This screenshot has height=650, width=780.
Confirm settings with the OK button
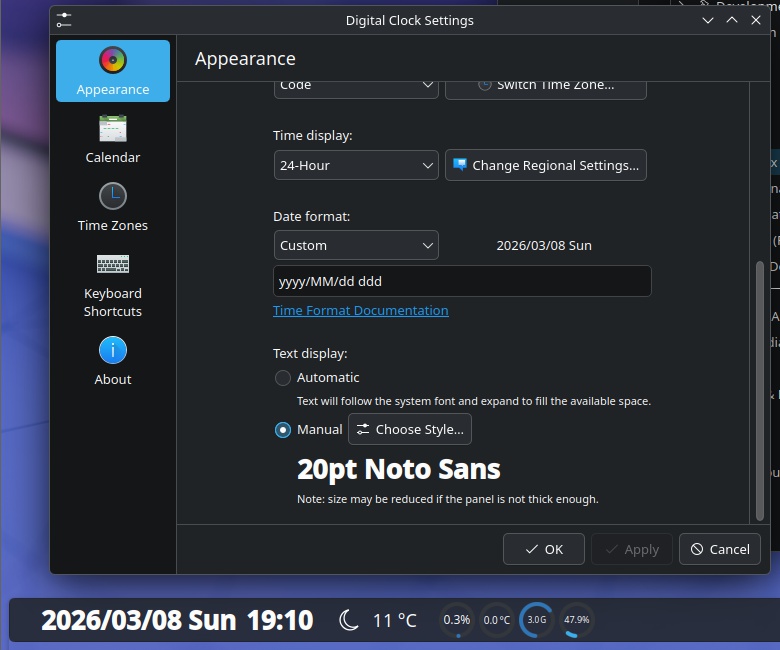(x=543, y=549)
